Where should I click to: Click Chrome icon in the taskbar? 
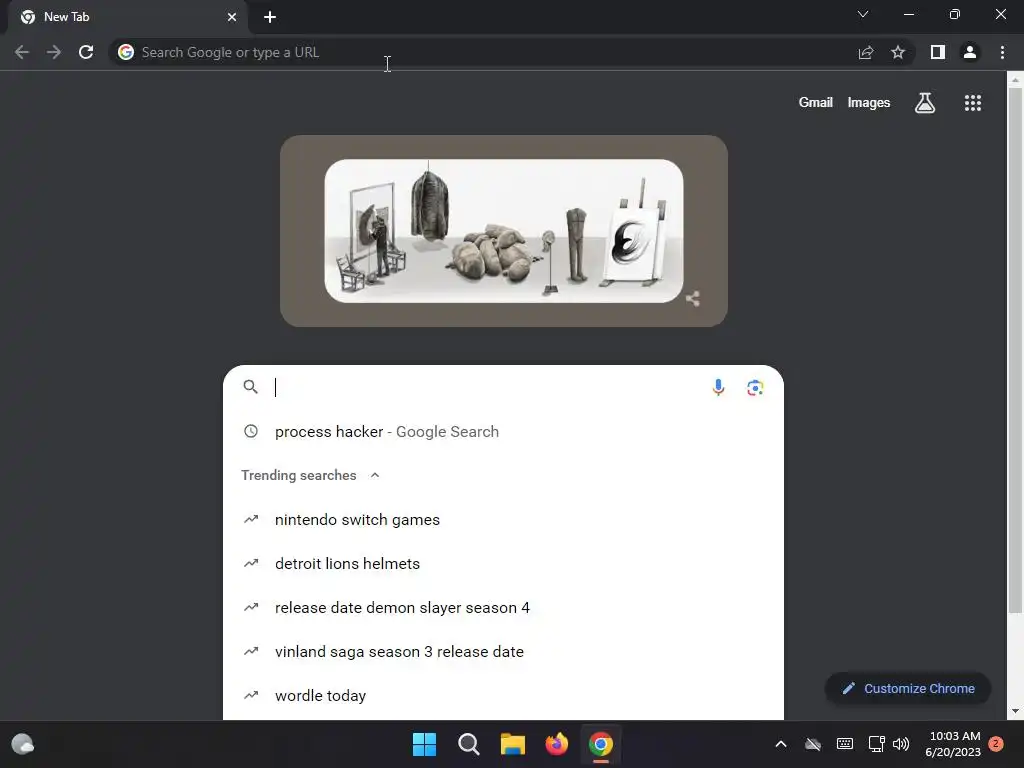click(601, 744)
